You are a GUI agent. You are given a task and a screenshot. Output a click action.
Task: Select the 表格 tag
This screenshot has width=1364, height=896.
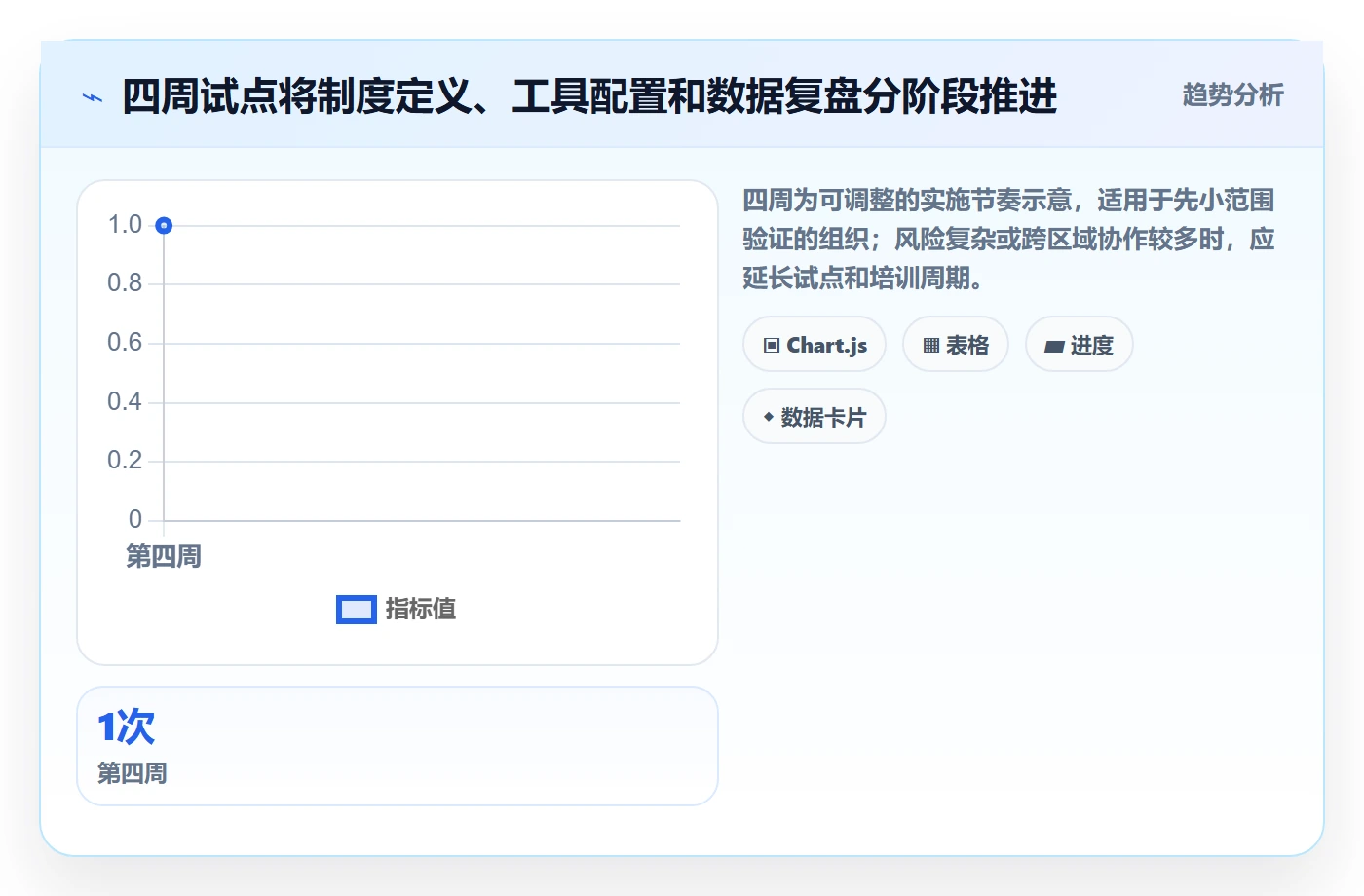click(956, 345)
